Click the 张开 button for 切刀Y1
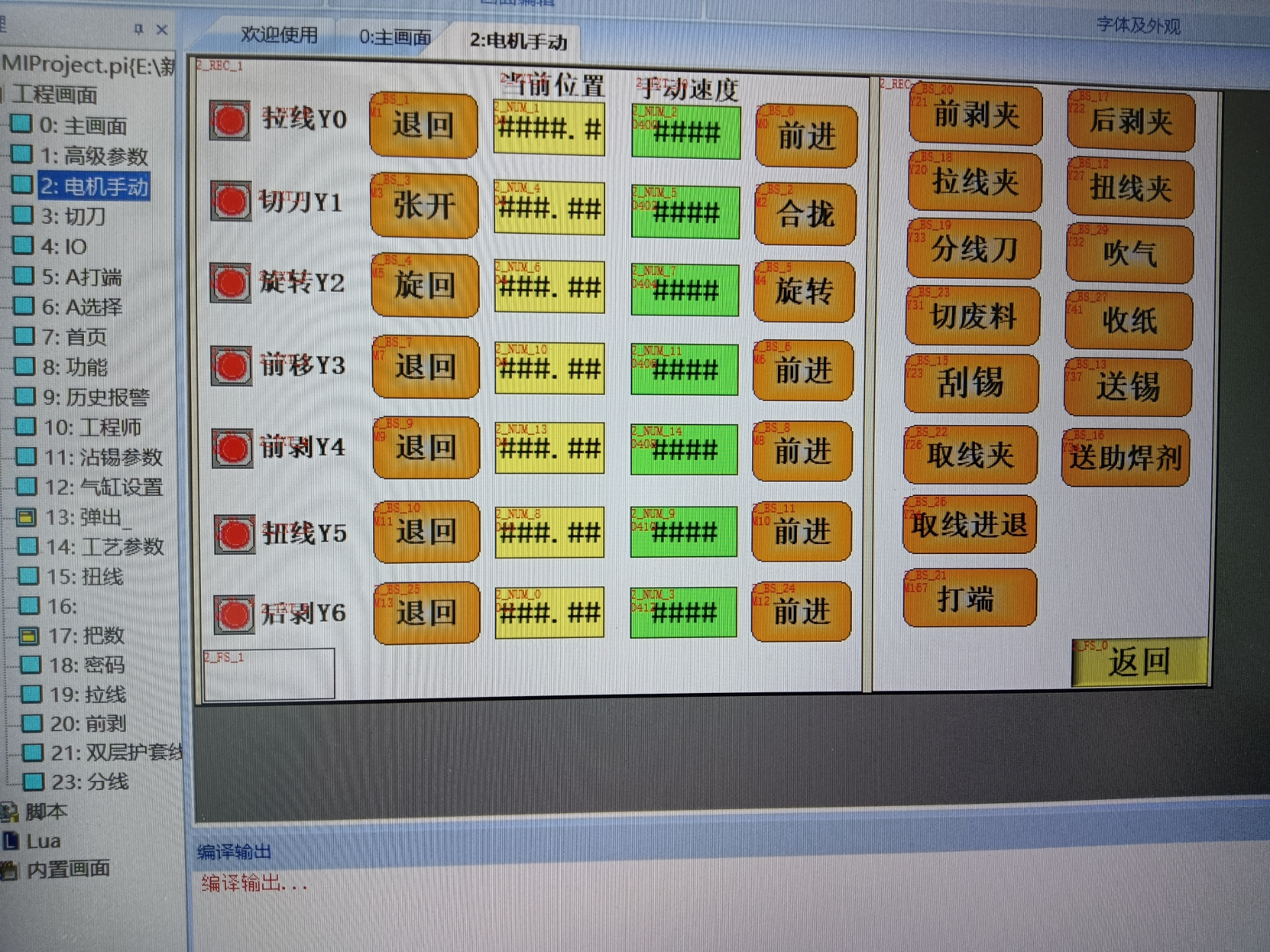Viewport: 1270px width, 952px height. pos(424,206)
